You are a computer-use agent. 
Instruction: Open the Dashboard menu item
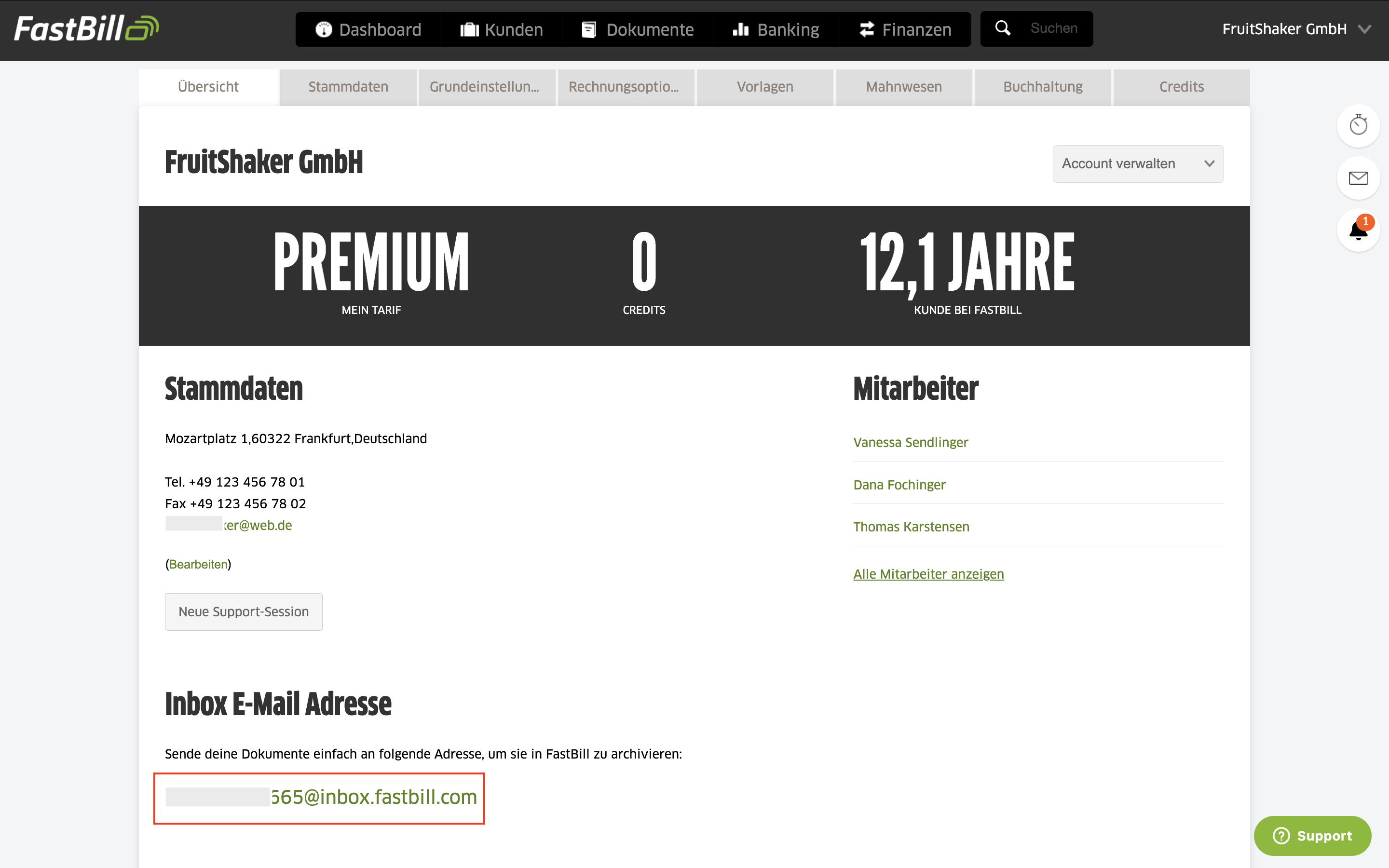pos(368,29)
